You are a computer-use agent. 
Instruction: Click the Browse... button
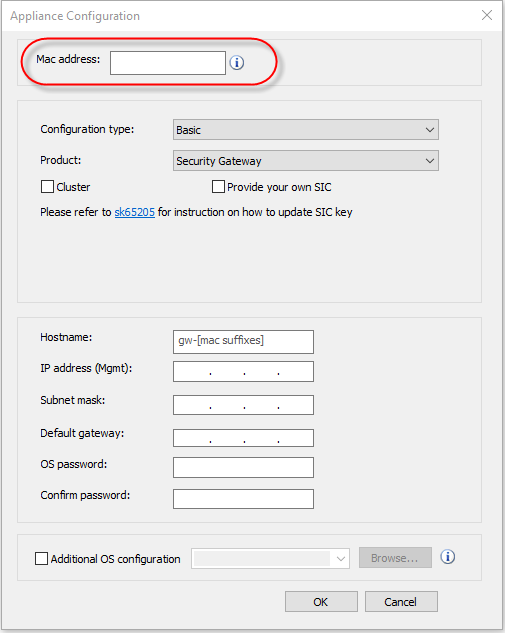(x=395, y=558)
